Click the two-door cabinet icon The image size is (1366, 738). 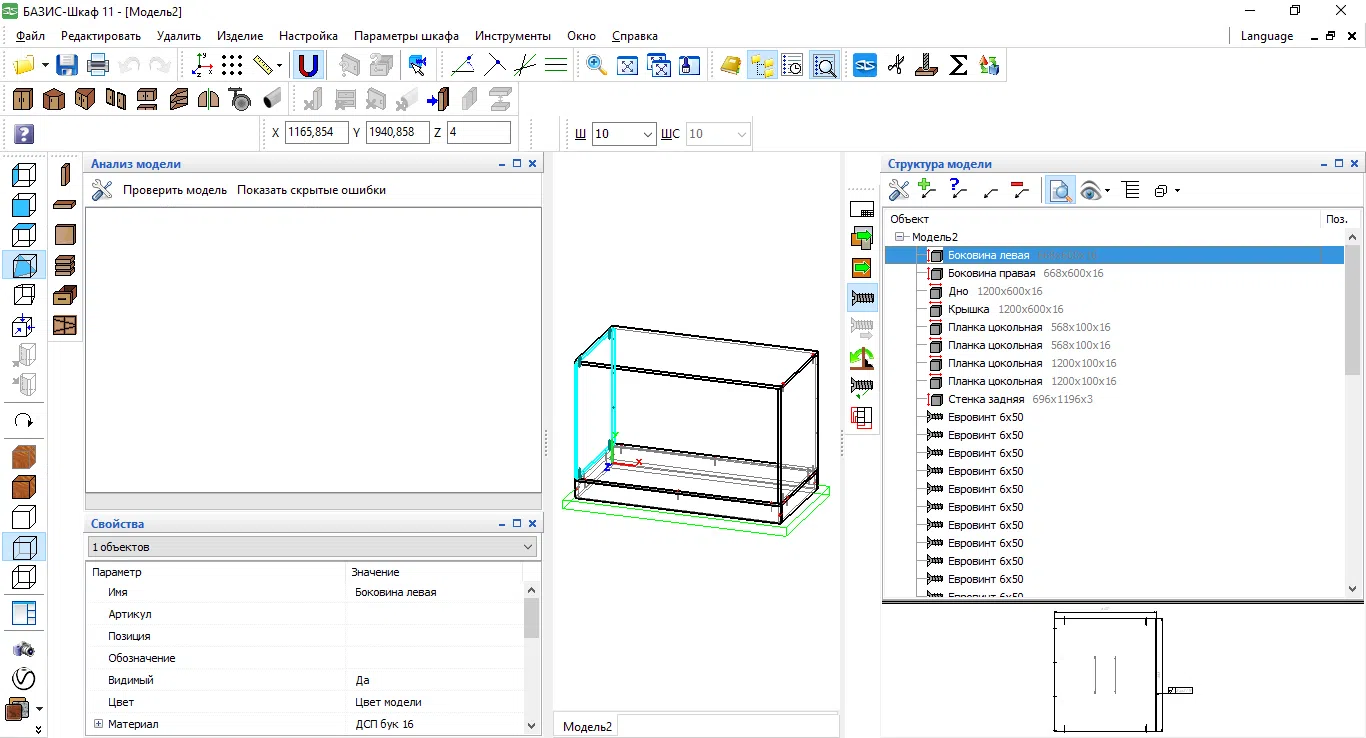(22, 99)
